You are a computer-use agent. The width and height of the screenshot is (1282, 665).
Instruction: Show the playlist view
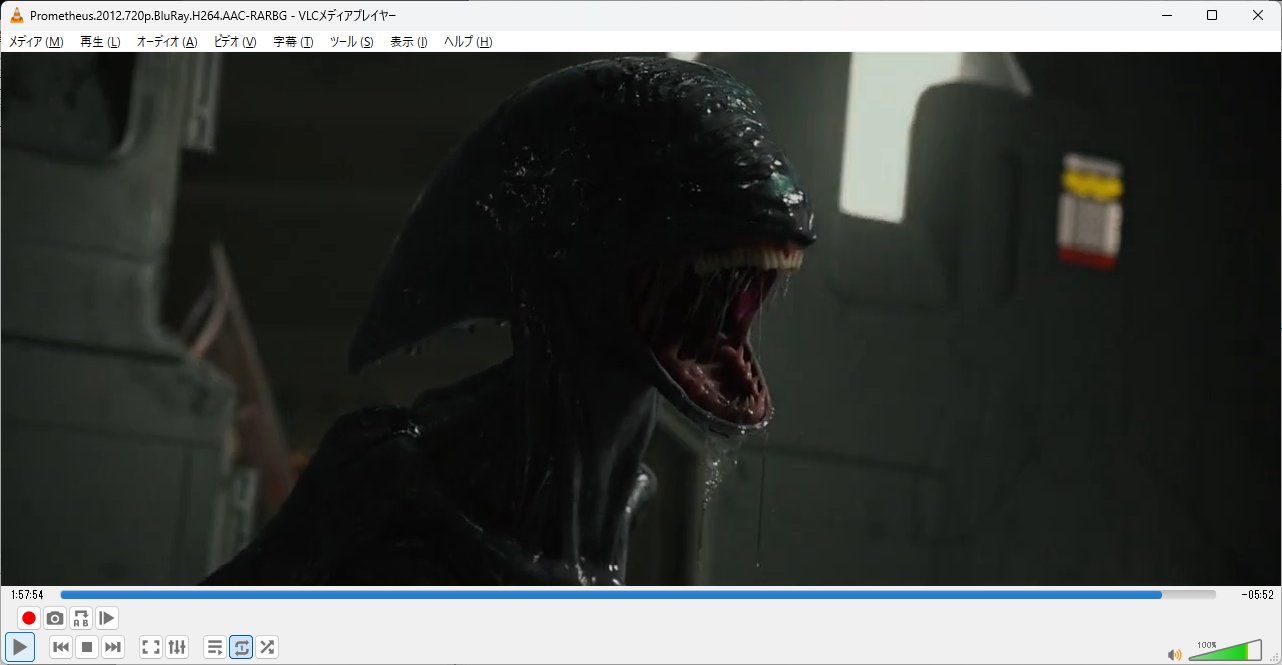point(215,647)
